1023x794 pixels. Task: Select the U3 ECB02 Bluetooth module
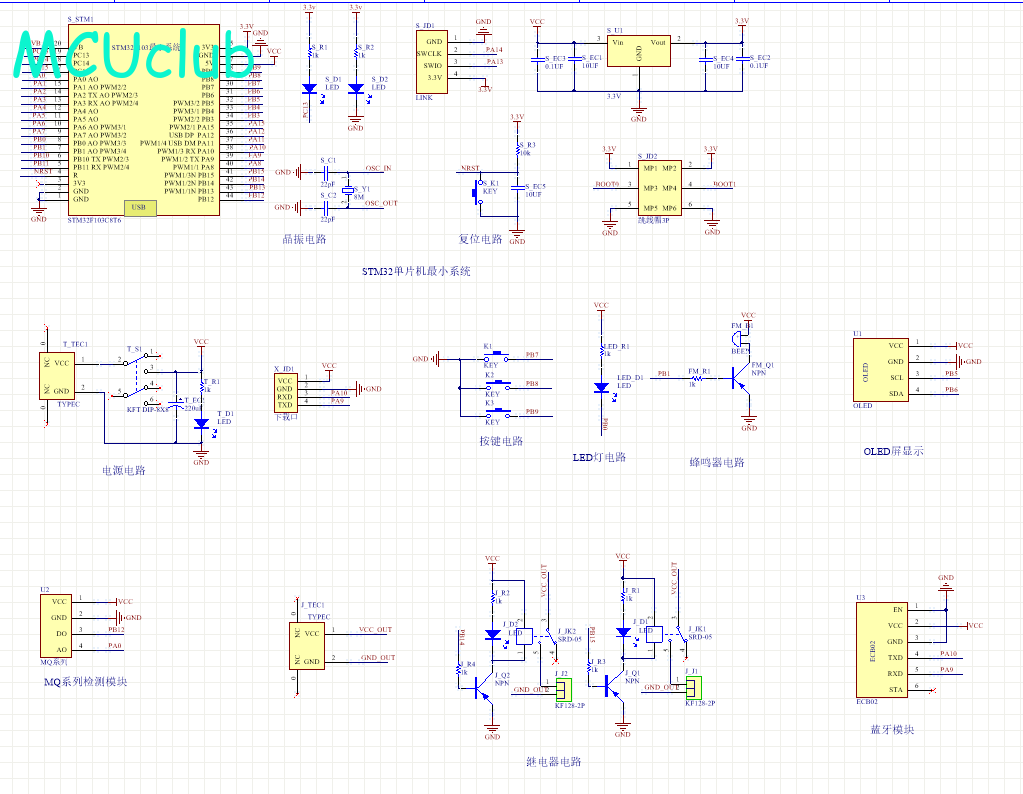(881, 650)
